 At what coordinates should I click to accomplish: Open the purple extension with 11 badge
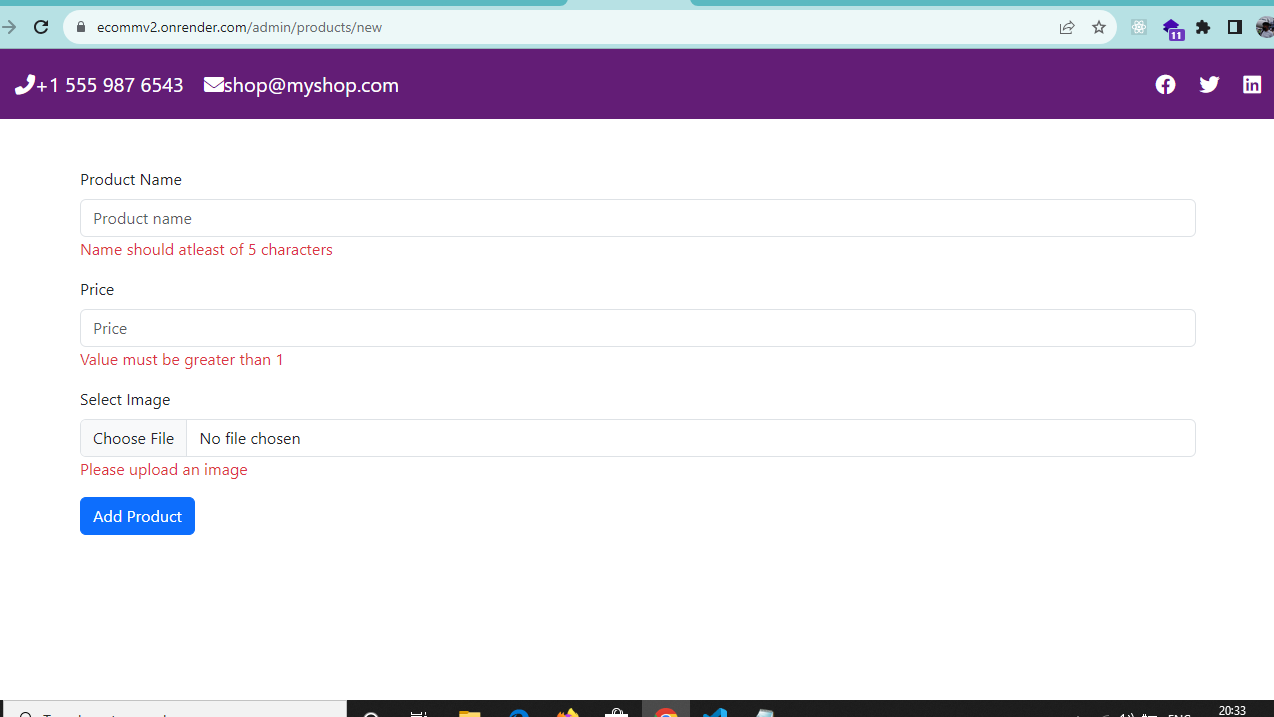point(1172,28)
